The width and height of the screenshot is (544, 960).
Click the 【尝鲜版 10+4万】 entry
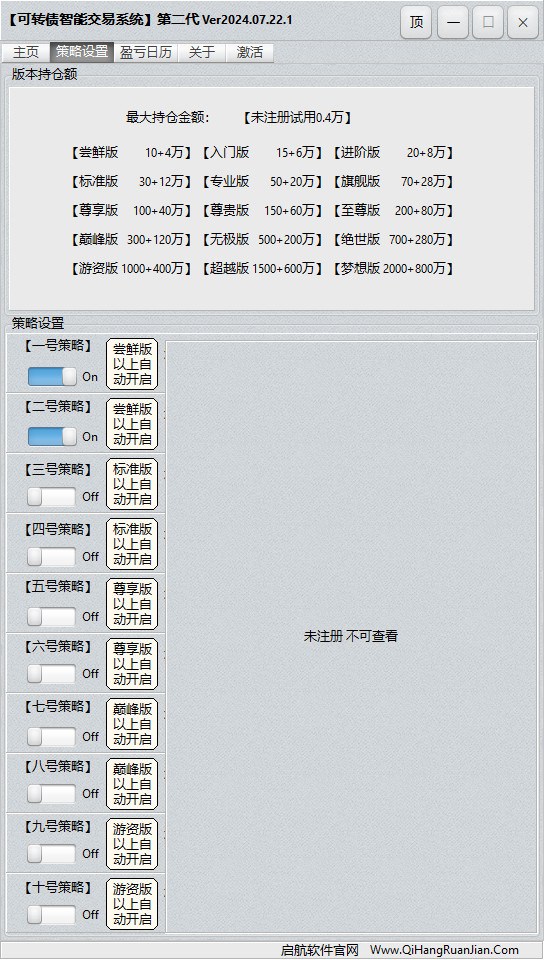pyautogui.click(x=130, y=152)
